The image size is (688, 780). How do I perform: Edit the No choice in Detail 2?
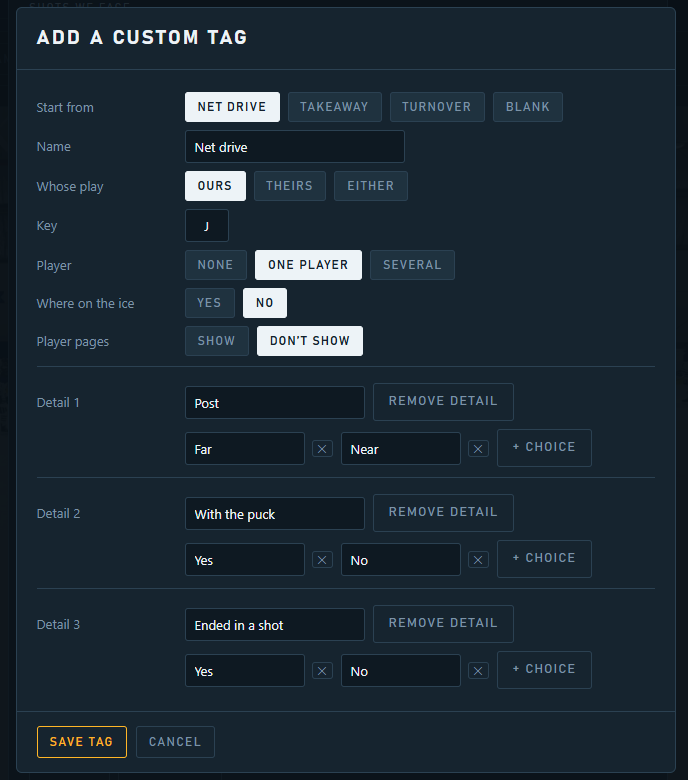[x=400, y=560]
